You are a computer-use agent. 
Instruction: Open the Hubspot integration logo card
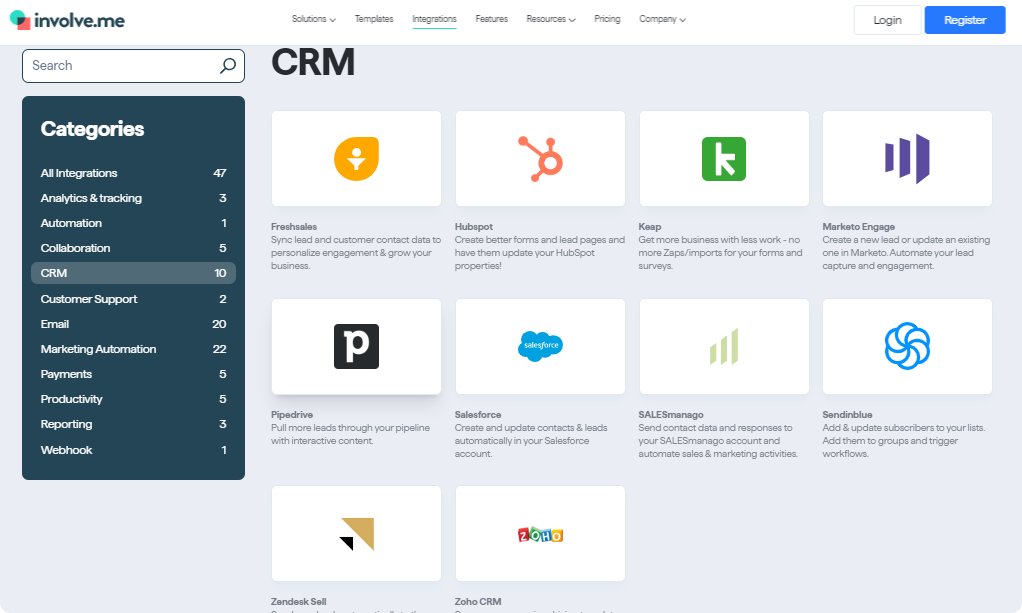[x=540, y=158]
